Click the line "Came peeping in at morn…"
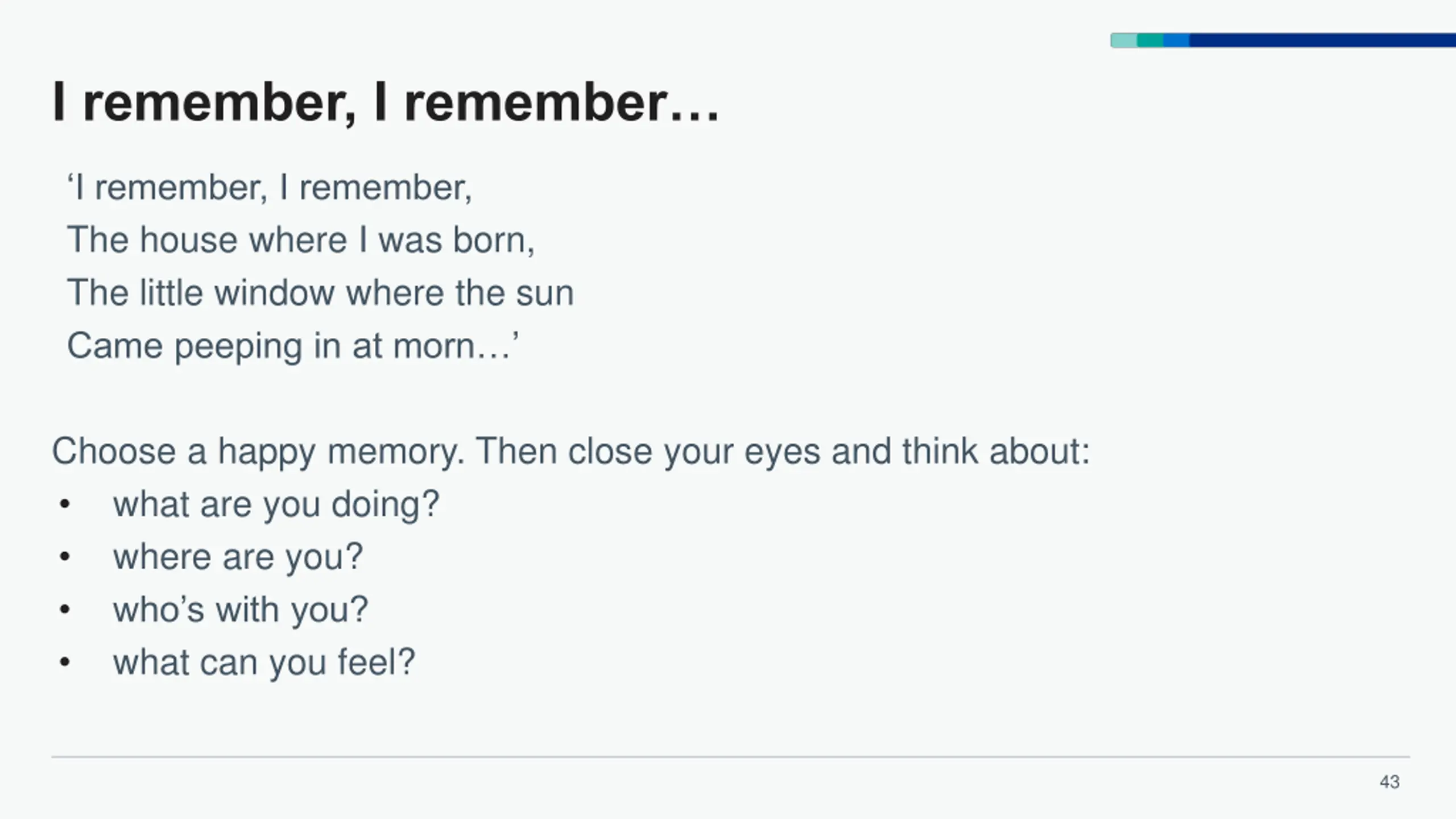1456x819 pixels. point(293,346)
